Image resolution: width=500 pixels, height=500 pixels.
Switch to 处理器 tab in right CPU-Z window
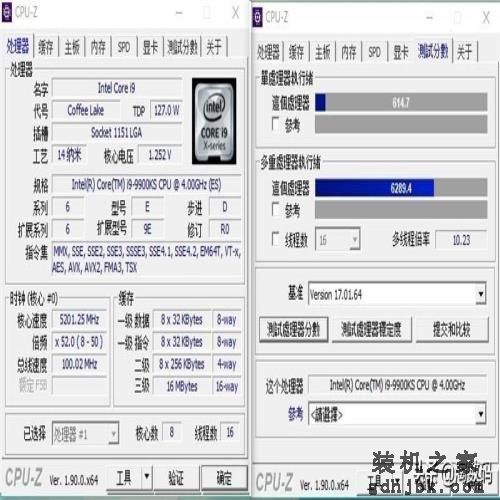(x=268, y=52)
